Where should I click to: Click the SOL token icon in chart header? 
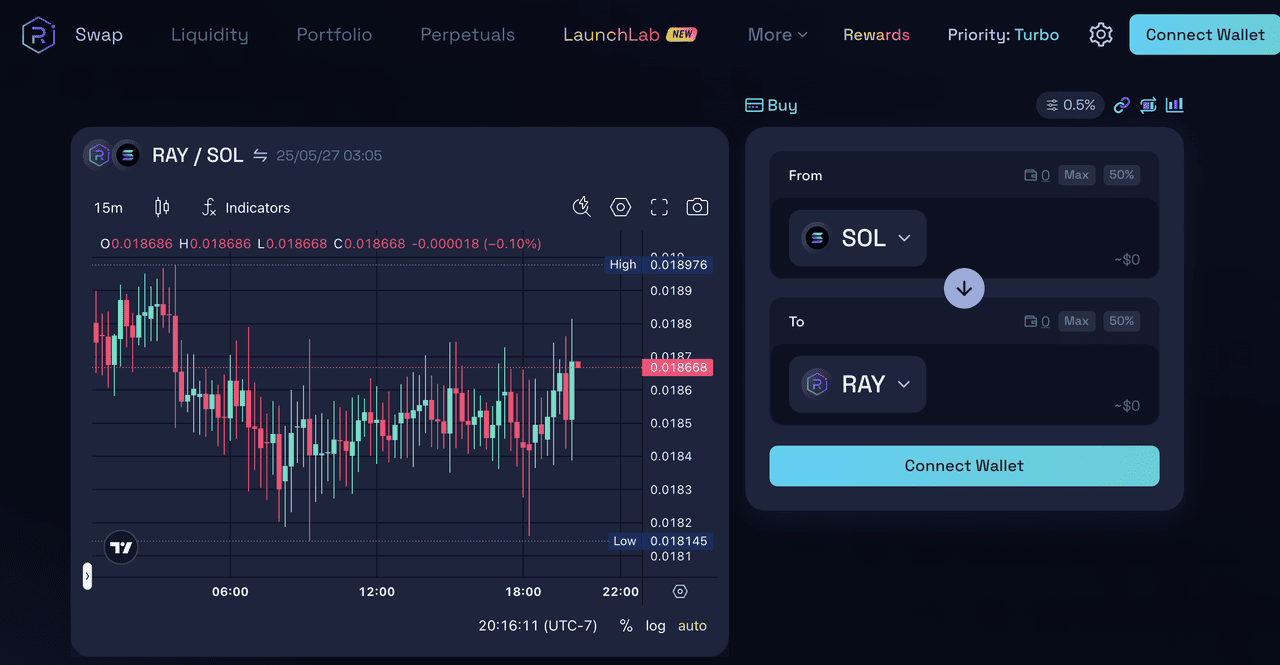pyautogui.click(x=127, y=155)
